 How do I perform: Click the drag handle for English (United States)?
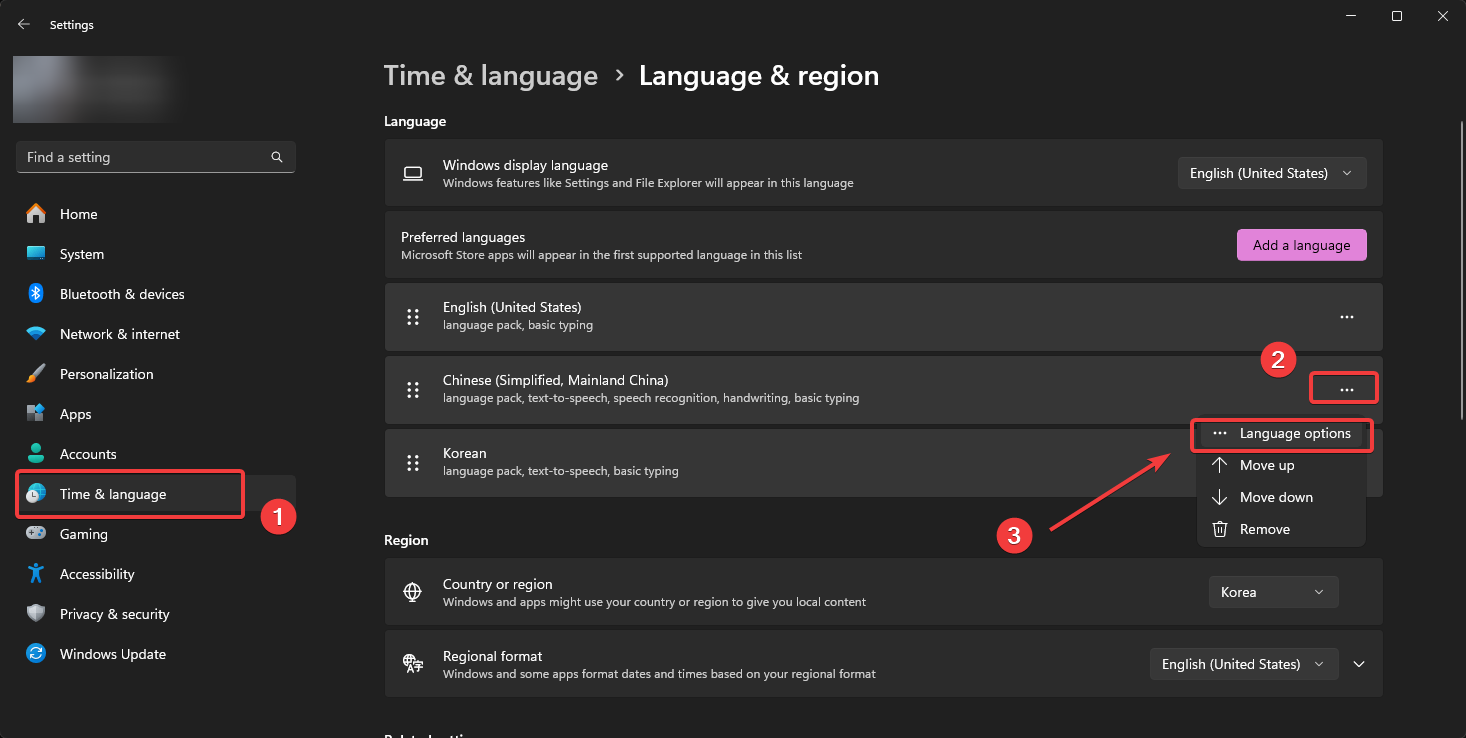point(412,317)
